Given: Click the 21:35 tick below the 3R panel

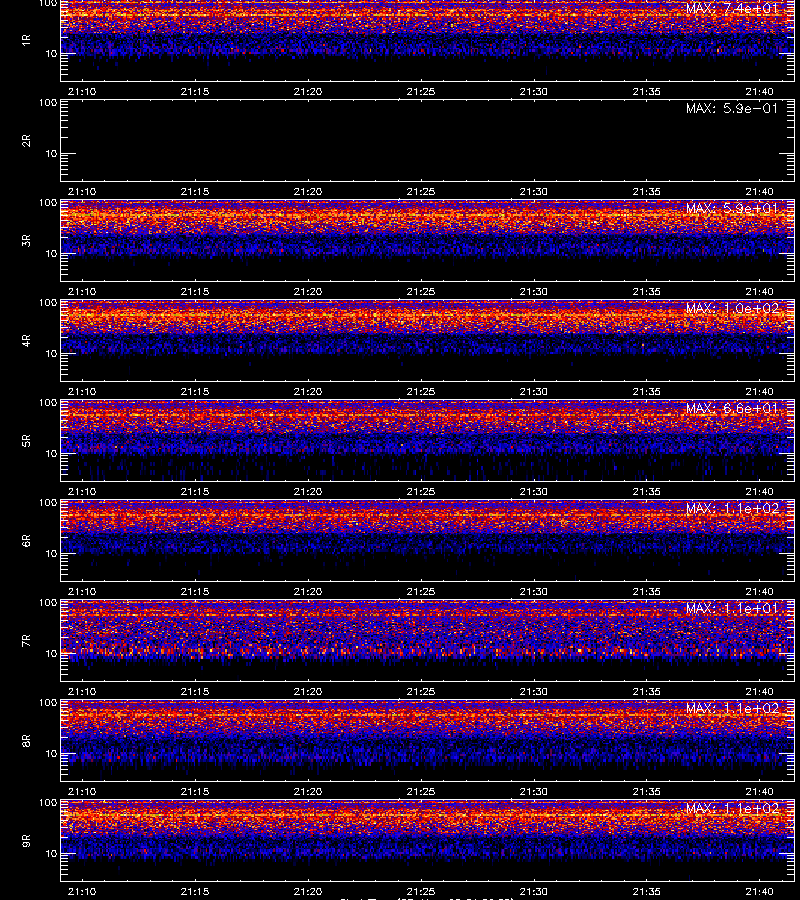Looking at the screenshot, I should pos(646,291).
